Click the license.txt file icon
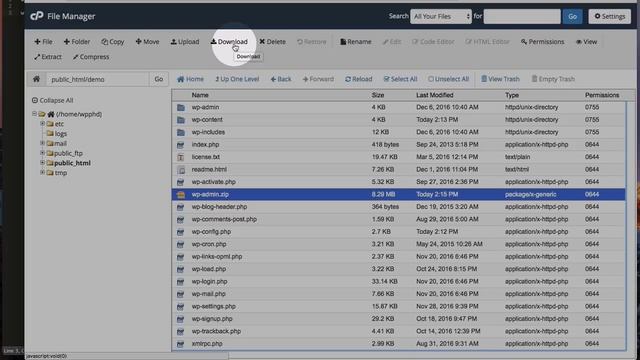Image resolution: width=640 pixels, height=360 pixels. 180,157
